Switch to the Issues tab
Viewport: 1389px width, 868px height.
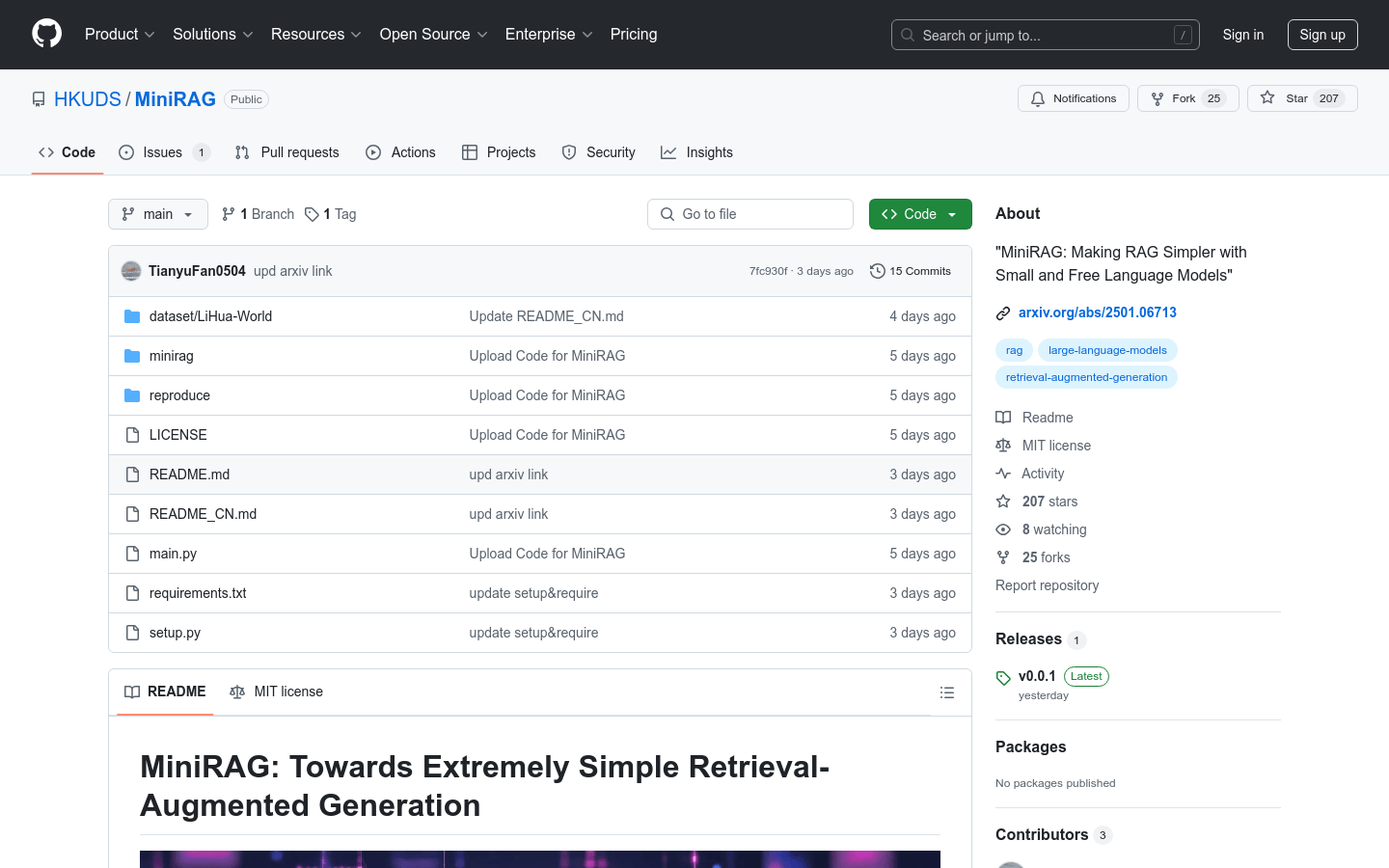pyautogui.click(x=164, y=152)
